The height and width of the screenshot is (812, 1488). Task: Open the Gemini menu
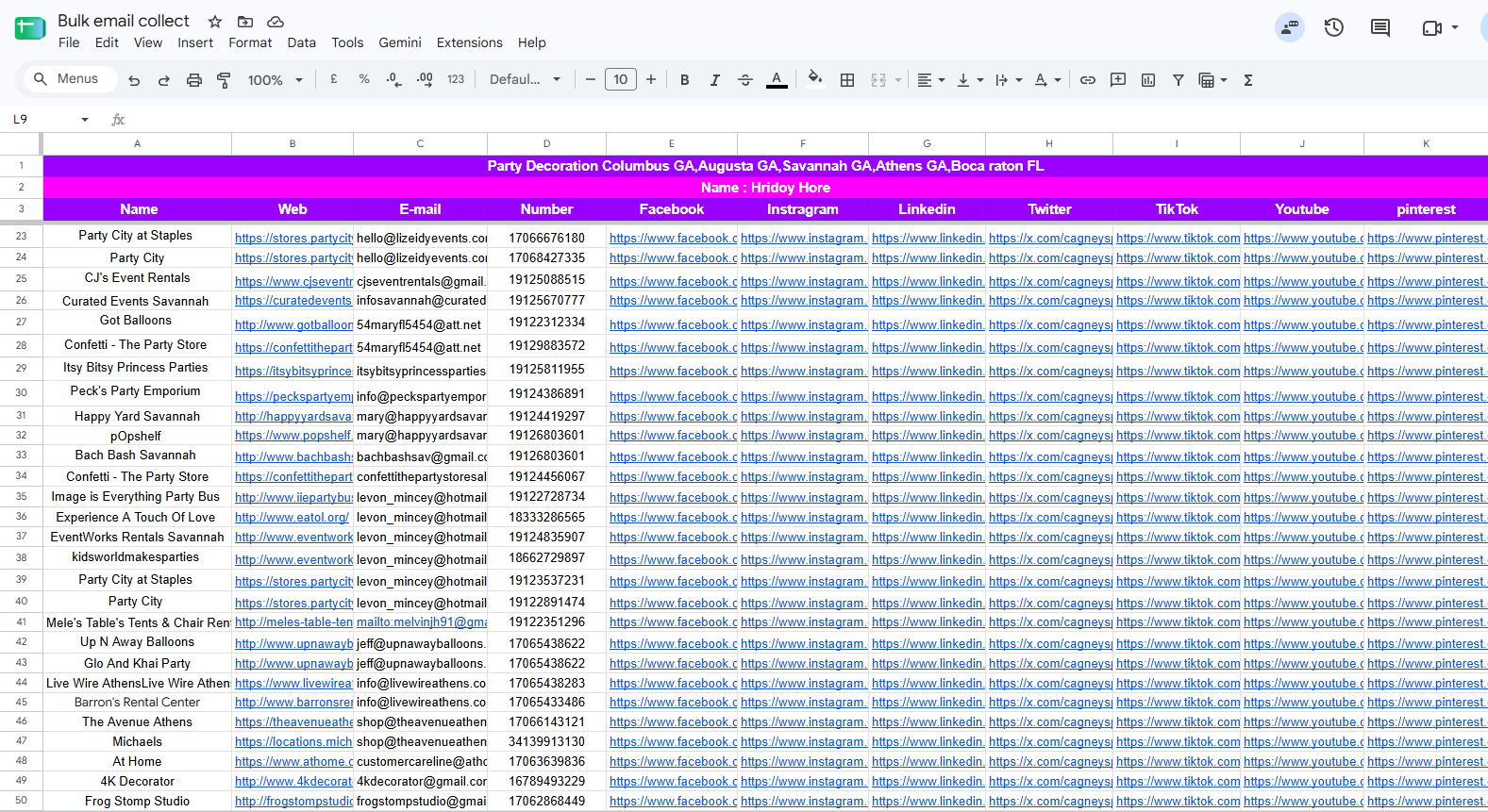coord(400,42)
